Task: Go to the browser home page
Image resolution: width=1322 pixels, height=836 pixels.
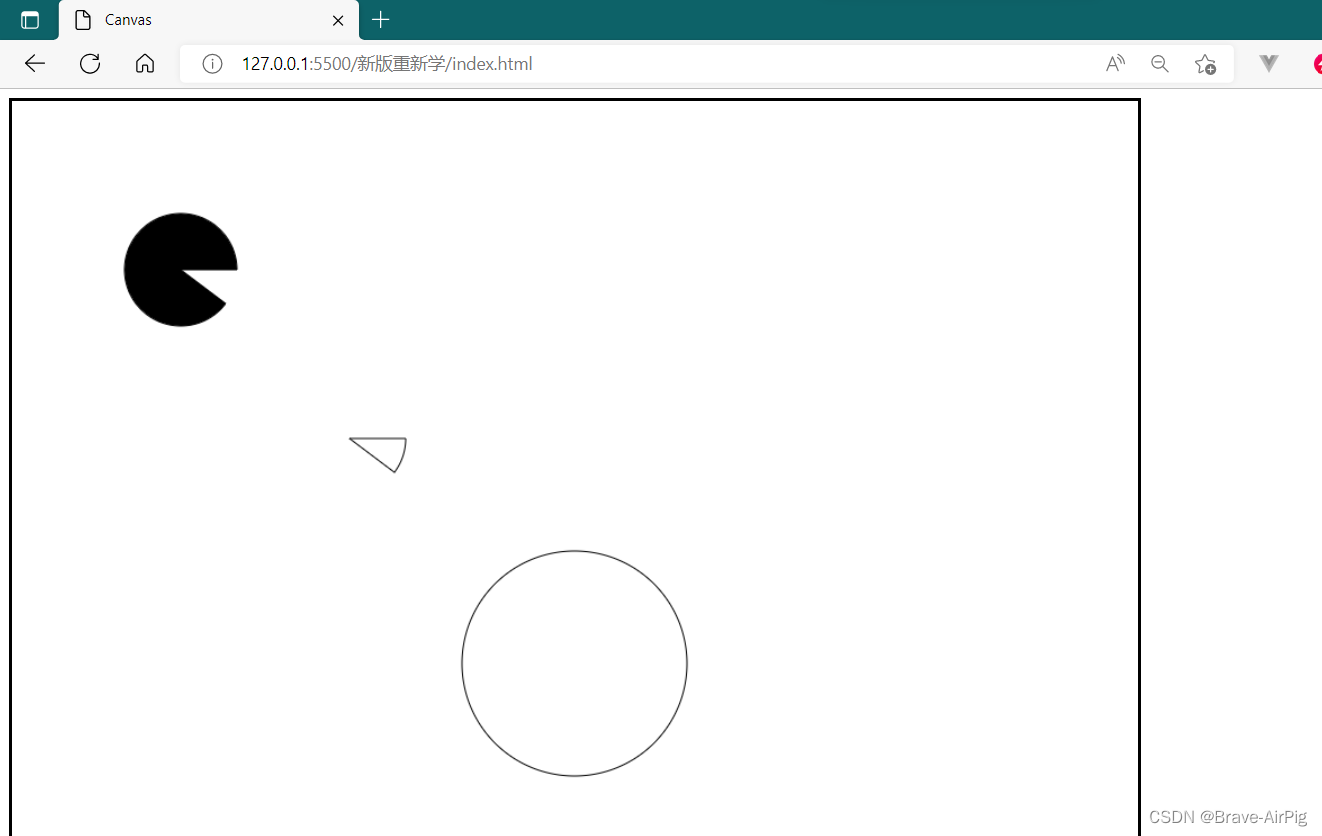Action: coord(145,64)
